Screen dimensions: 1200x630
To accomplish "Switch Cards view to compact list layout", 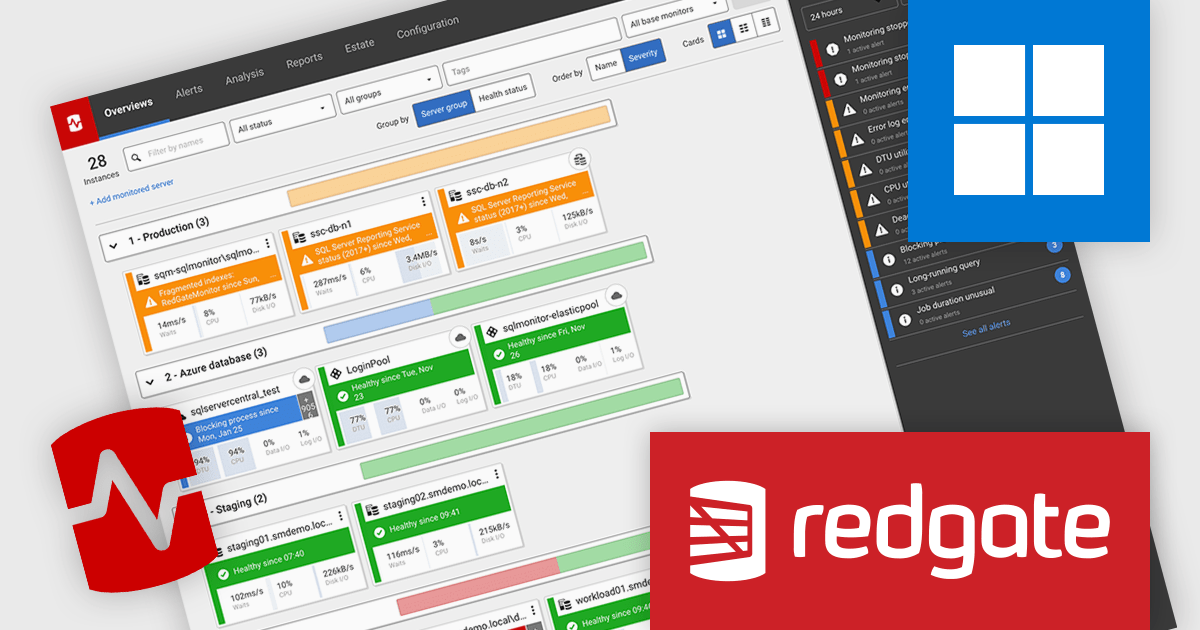I will click(x=744, y=29).
